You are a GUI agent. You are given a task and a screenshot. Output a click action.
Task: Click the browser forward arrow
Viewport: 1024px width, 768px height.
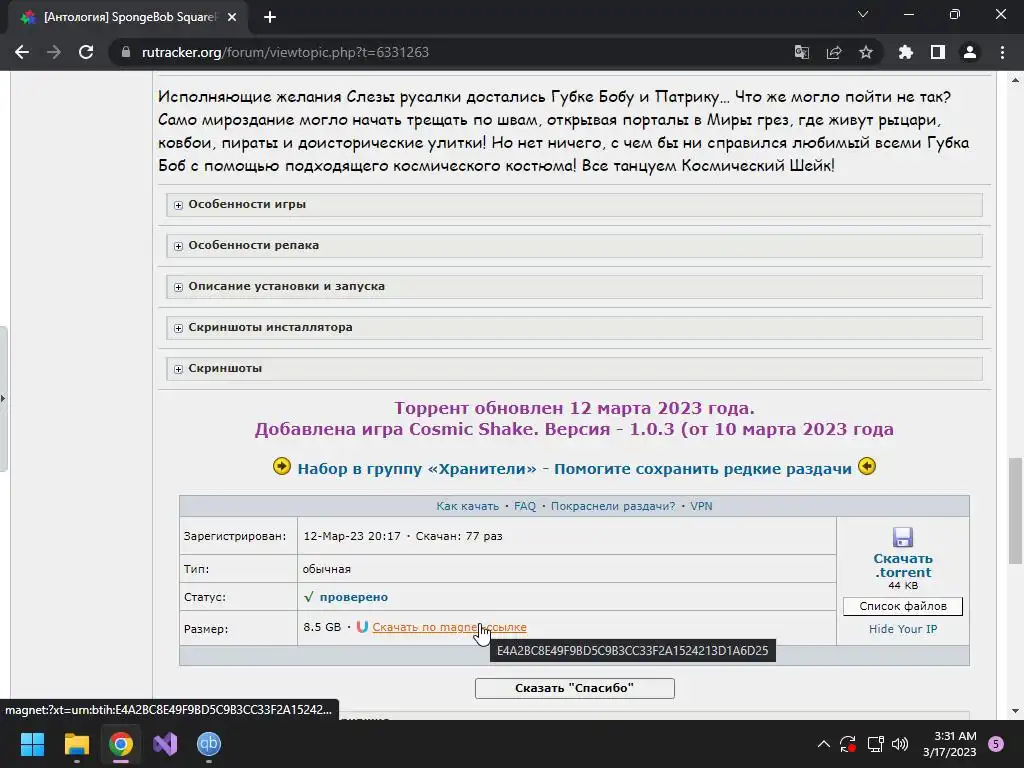[x=54, y=52]
